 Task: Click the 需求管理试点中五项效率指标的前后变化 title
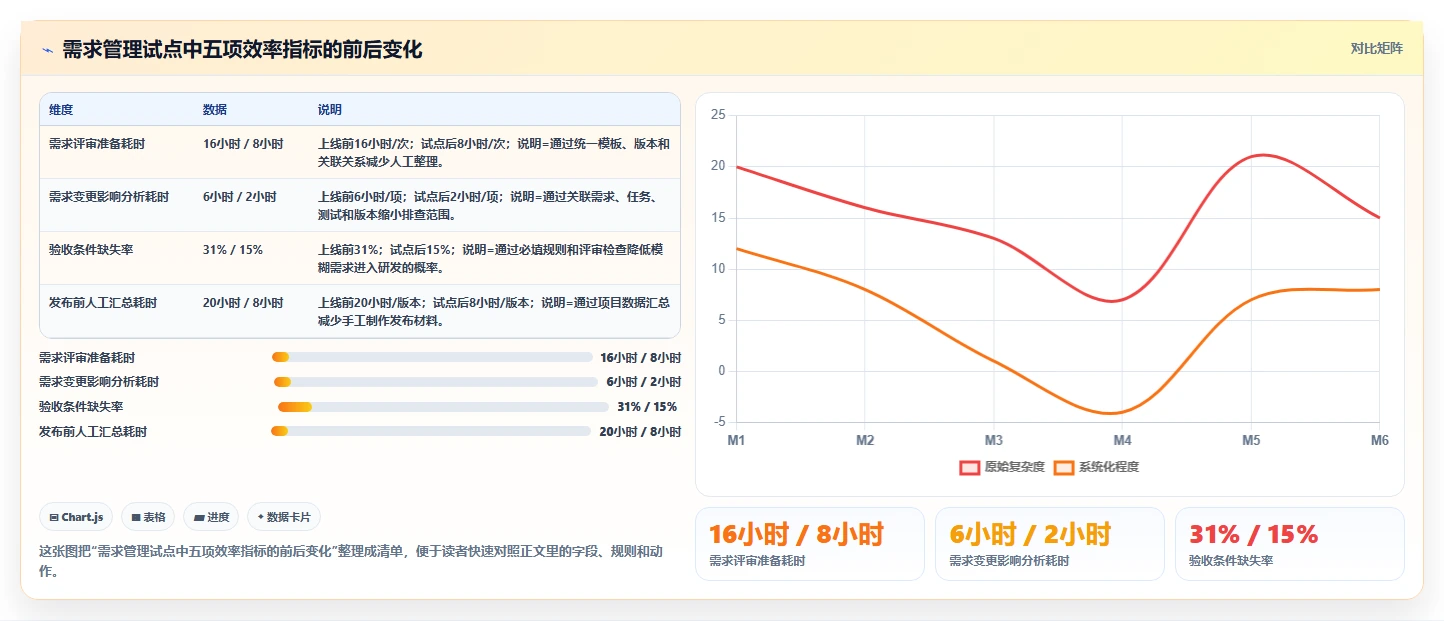coord(242,50)
